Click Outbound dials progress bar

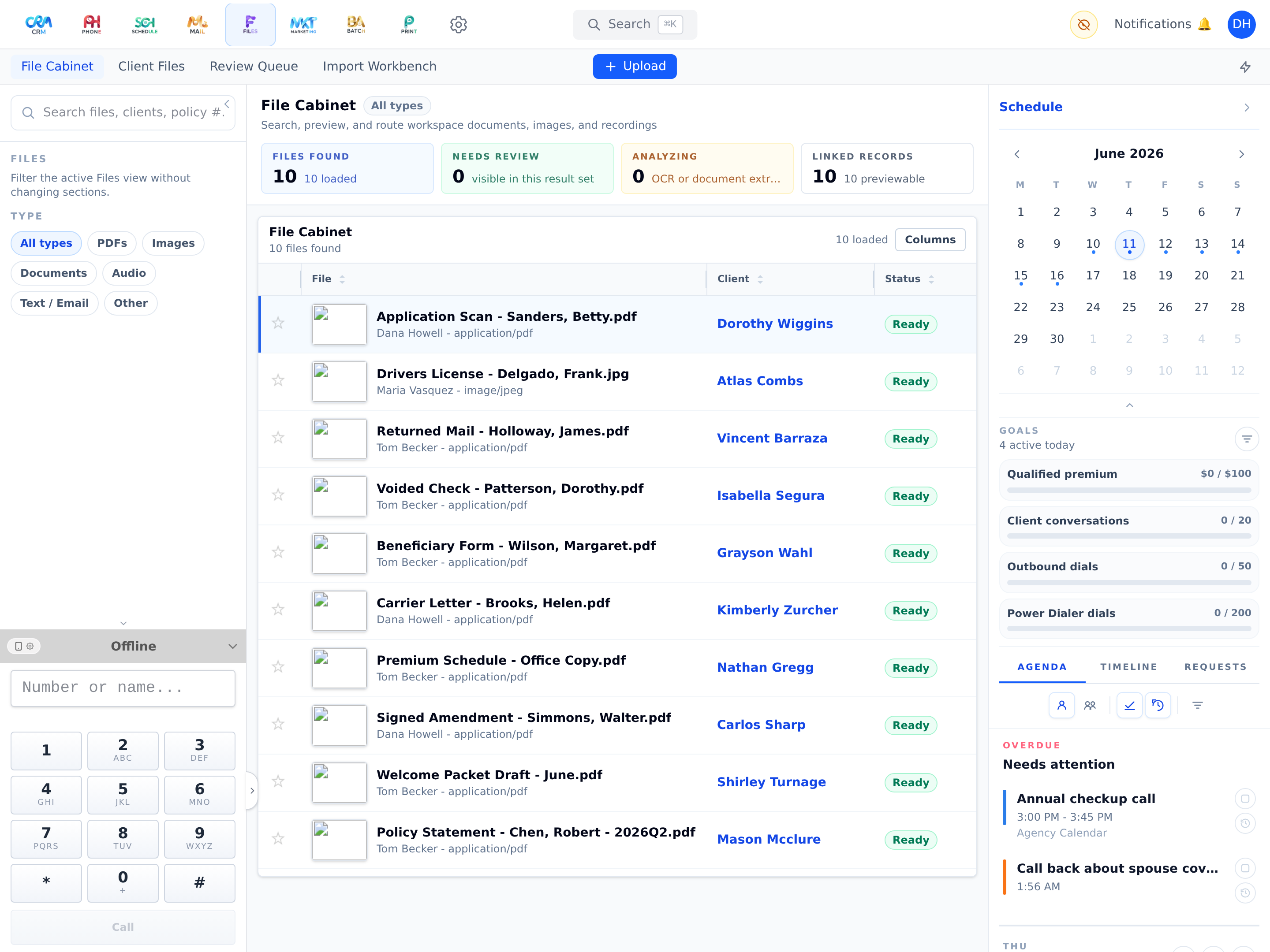pos(1129,583)
